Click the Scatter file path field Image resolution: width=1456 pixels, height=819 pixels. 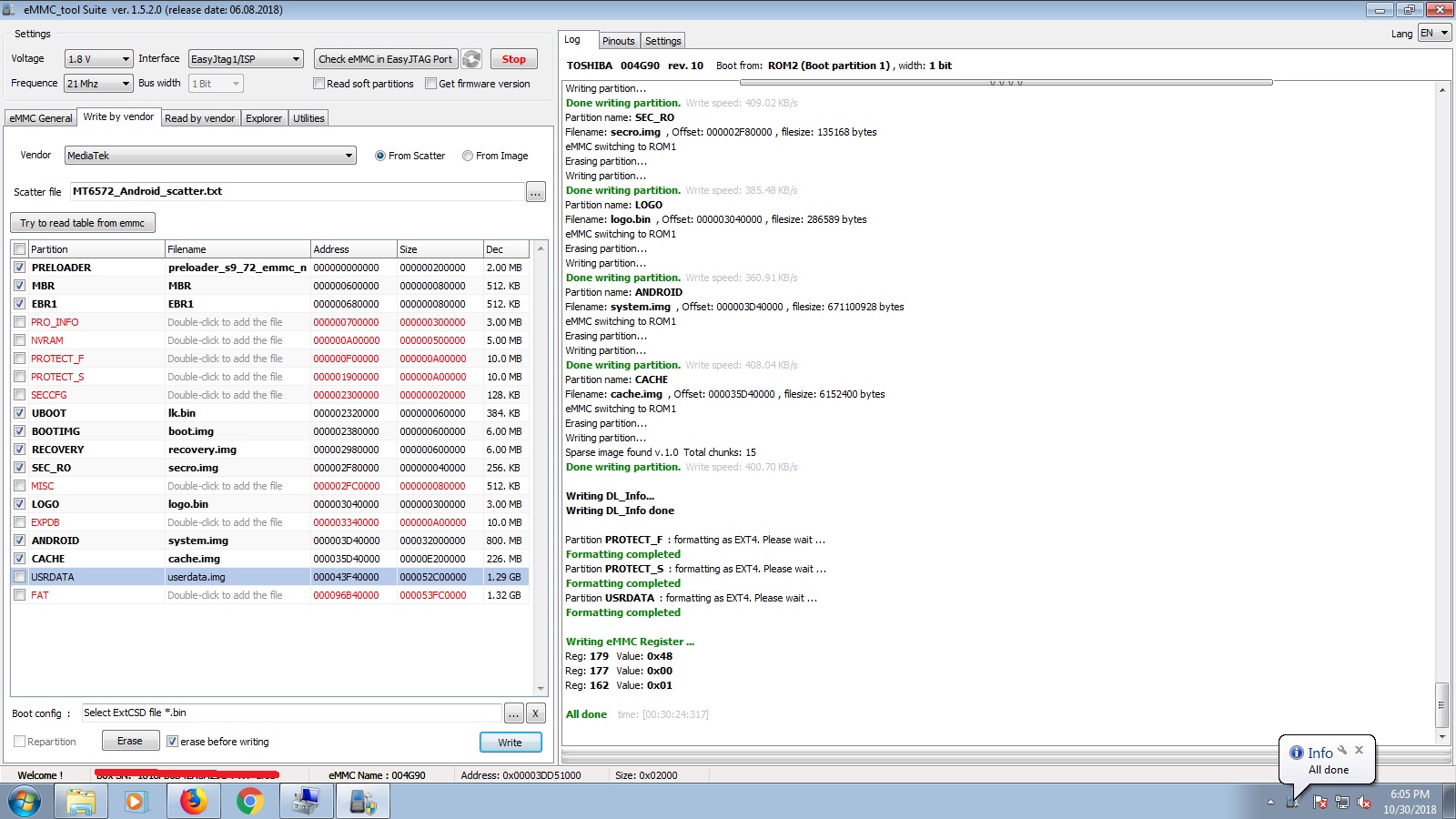pyautogui.click(x=297, y=192)
